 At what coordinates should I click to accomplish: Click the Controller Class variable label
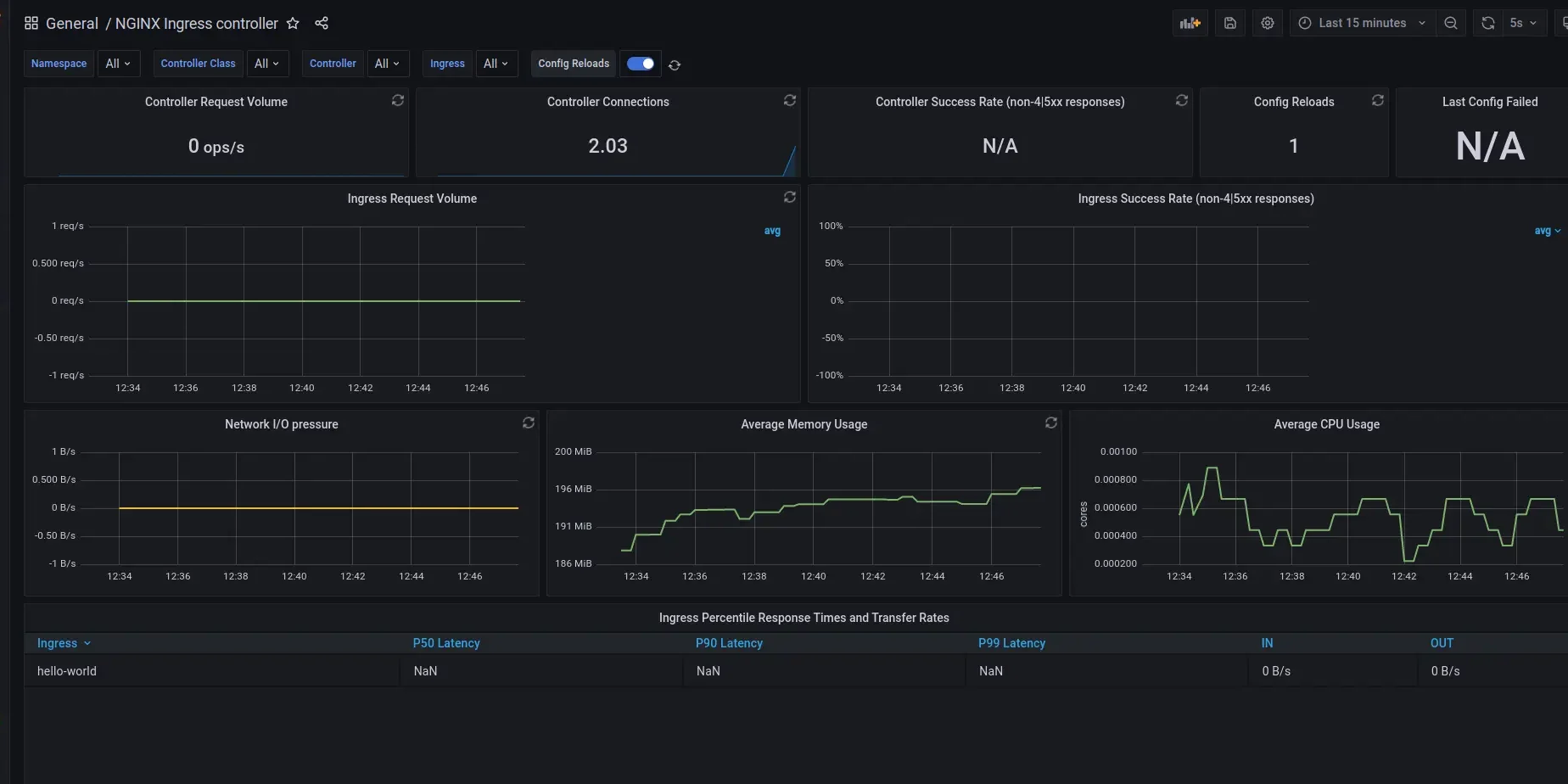(x=197, y=64)
